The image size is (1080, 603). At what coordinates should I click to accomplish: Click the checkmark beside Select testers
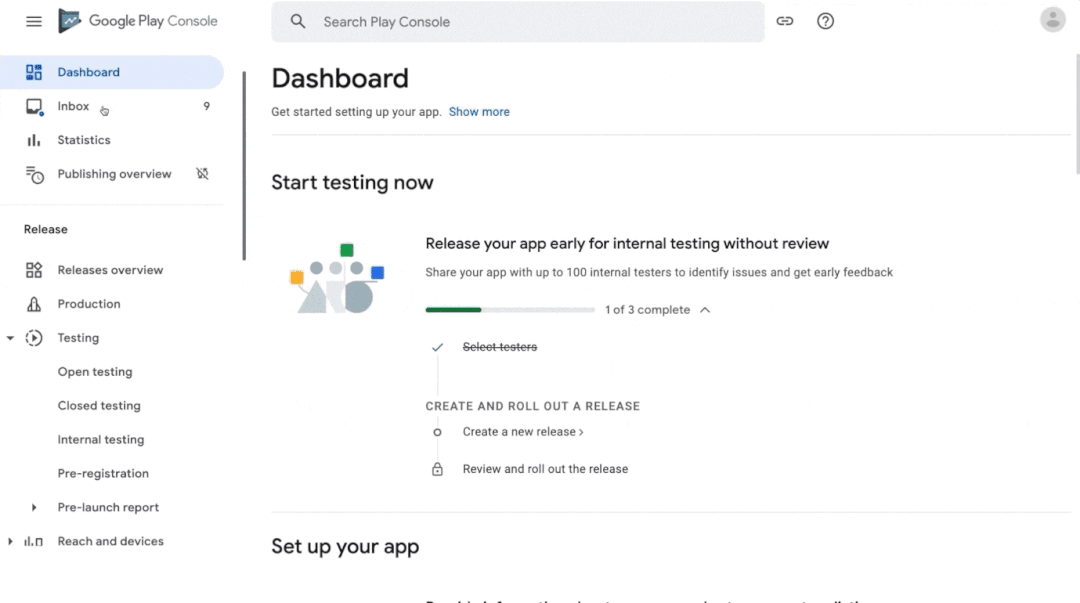437,347
